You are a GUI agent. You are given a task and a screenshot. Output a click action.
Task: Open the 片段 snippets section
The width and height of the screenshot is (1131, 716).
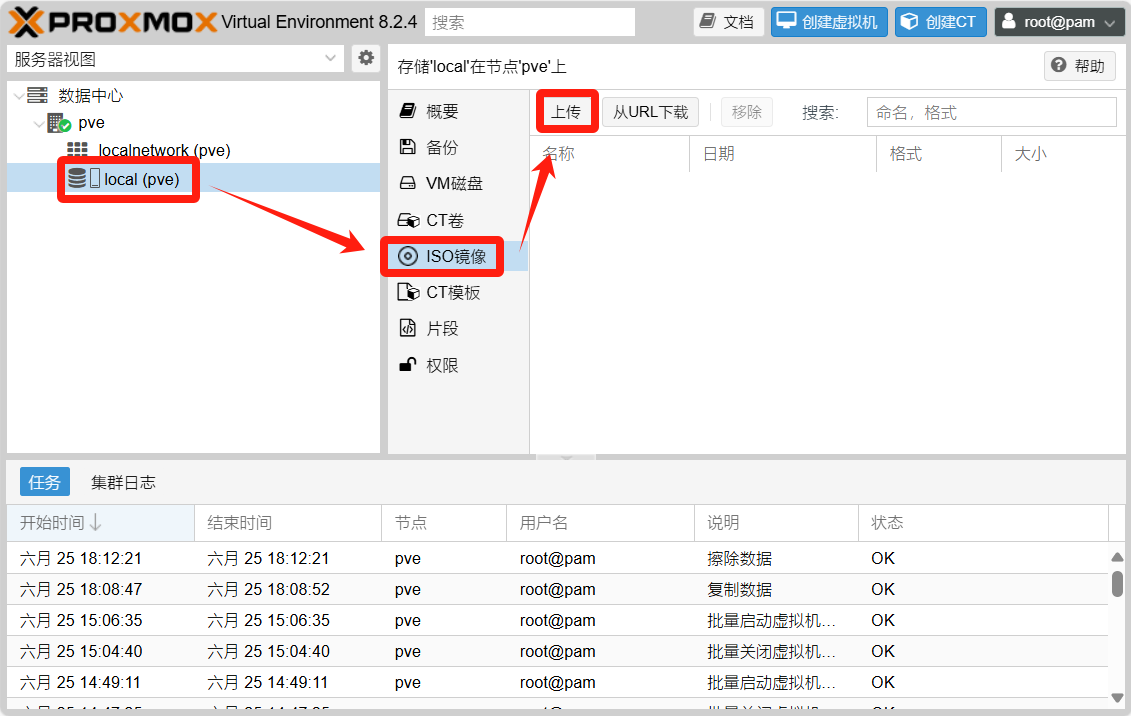click(x=441, y=328)
